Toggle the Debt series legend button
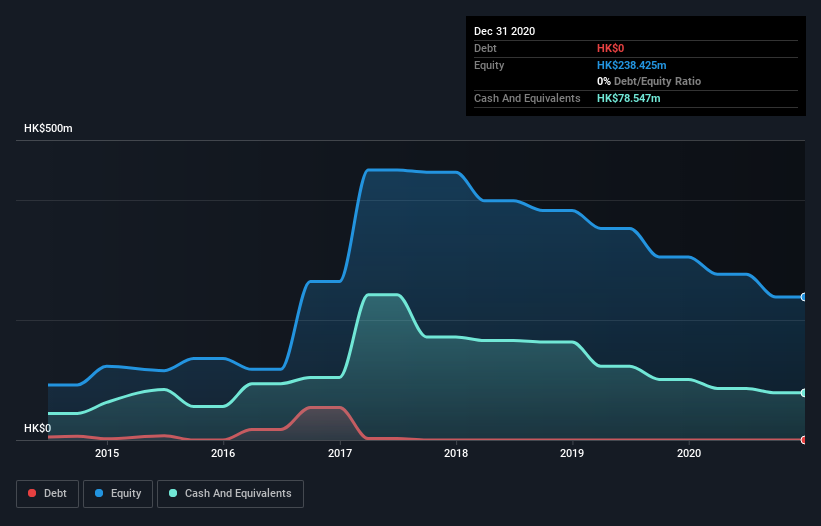 coord(48,494)
